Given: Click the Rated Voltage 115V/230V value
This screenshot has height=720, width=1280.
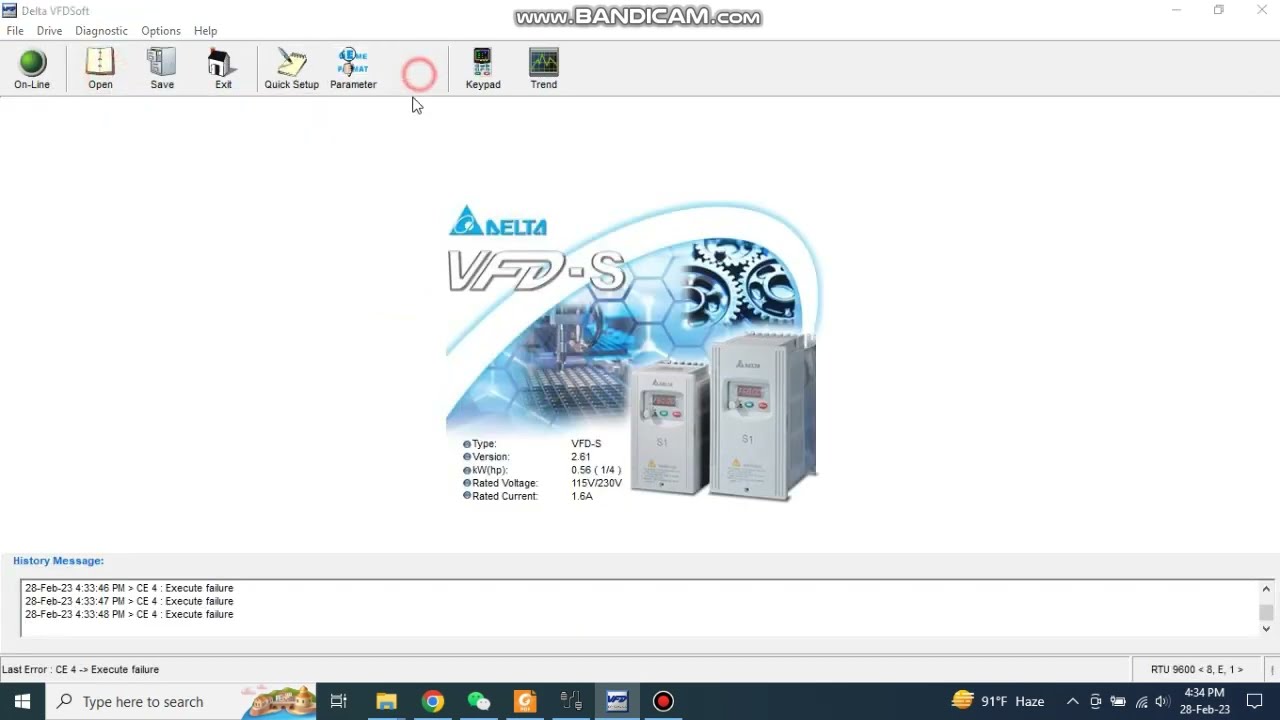Looking at the screenshot, I should click(596, 483).
